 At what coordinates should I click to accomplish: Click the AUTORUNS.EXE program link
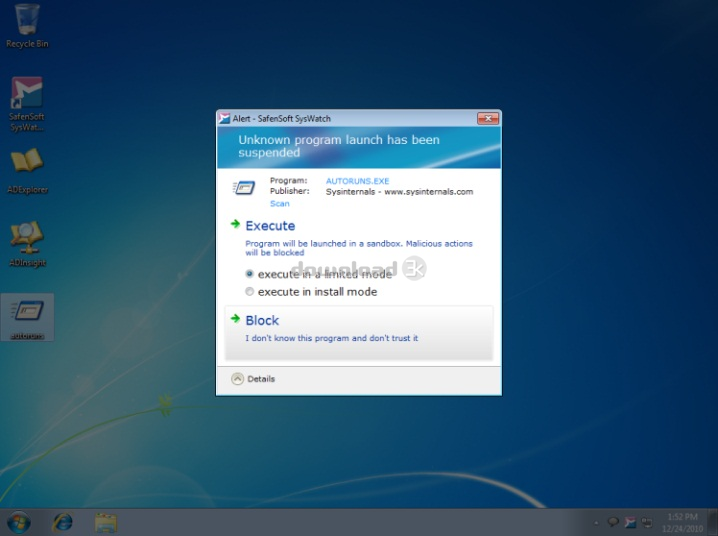[x=358, y=181]
